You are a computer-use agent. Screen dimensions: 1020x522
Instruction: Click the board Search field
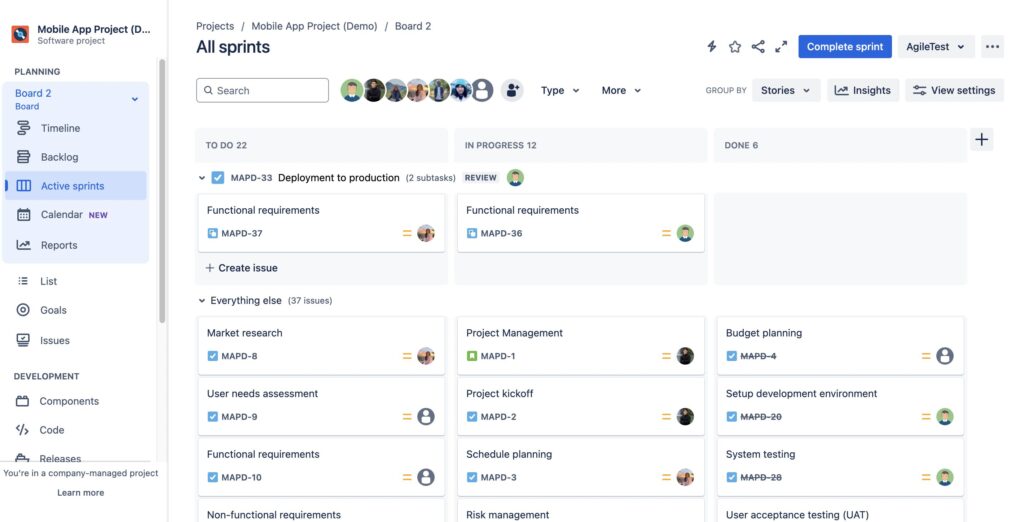point(262,90)
